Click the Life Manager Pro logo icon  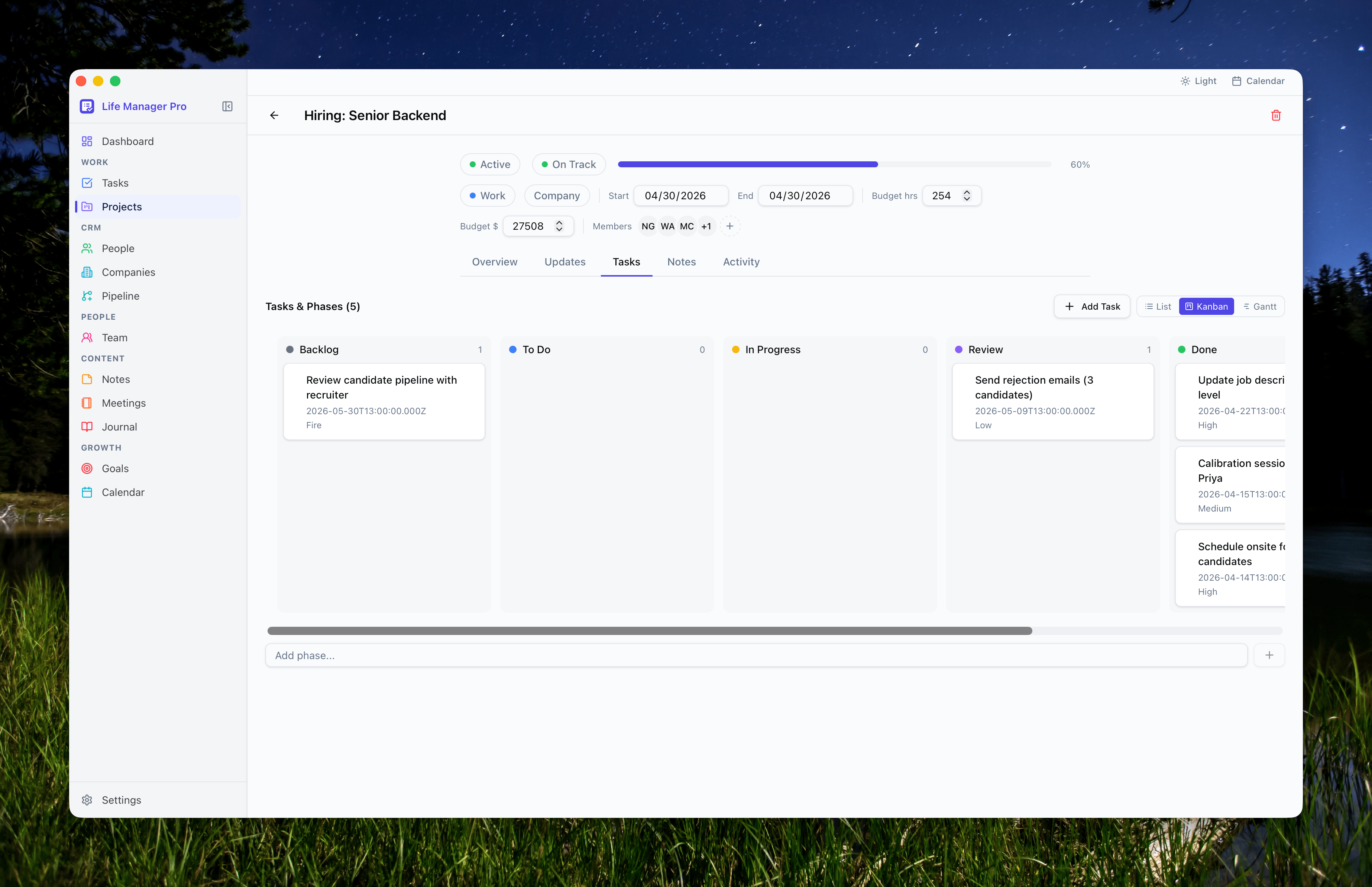point(87,107)
